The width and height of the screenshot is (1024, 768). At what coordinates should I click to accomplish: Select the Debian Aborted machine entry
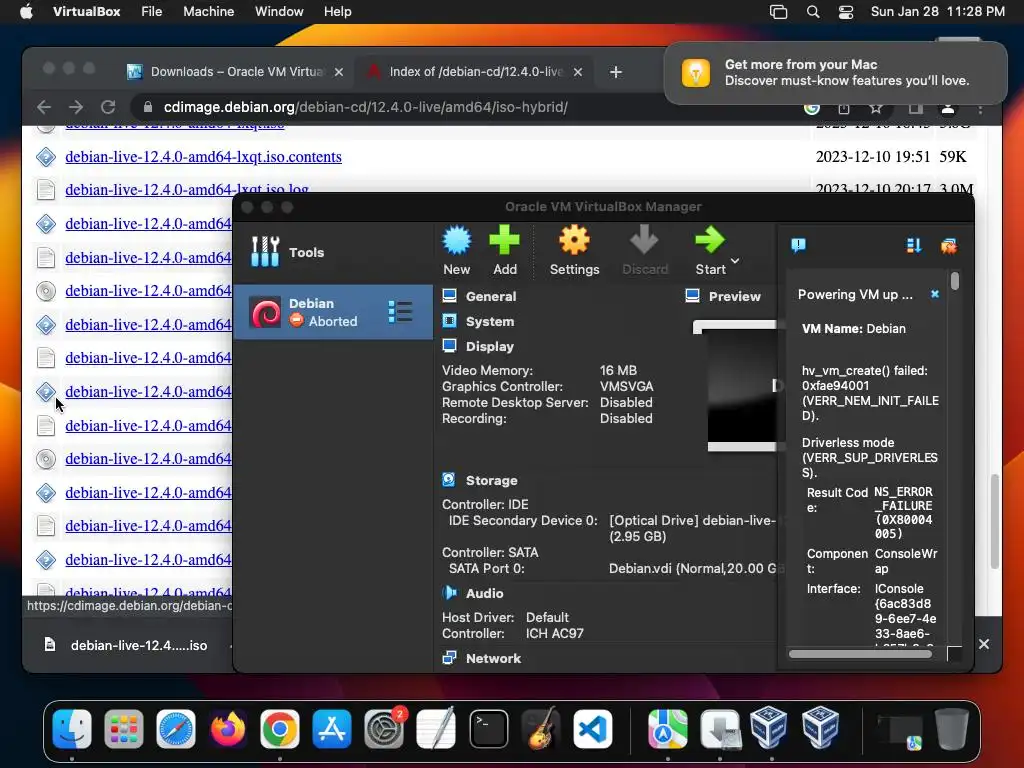333,312
